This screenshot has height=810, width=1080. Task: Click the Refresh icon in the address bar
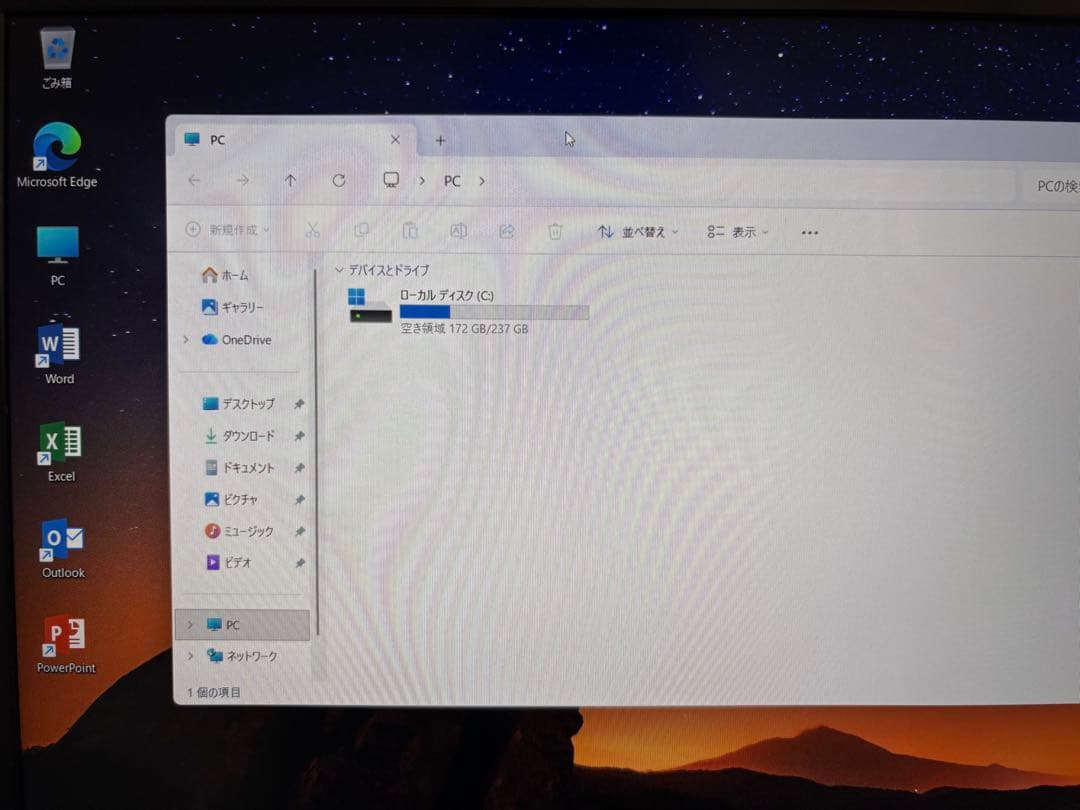pos(340,180)
